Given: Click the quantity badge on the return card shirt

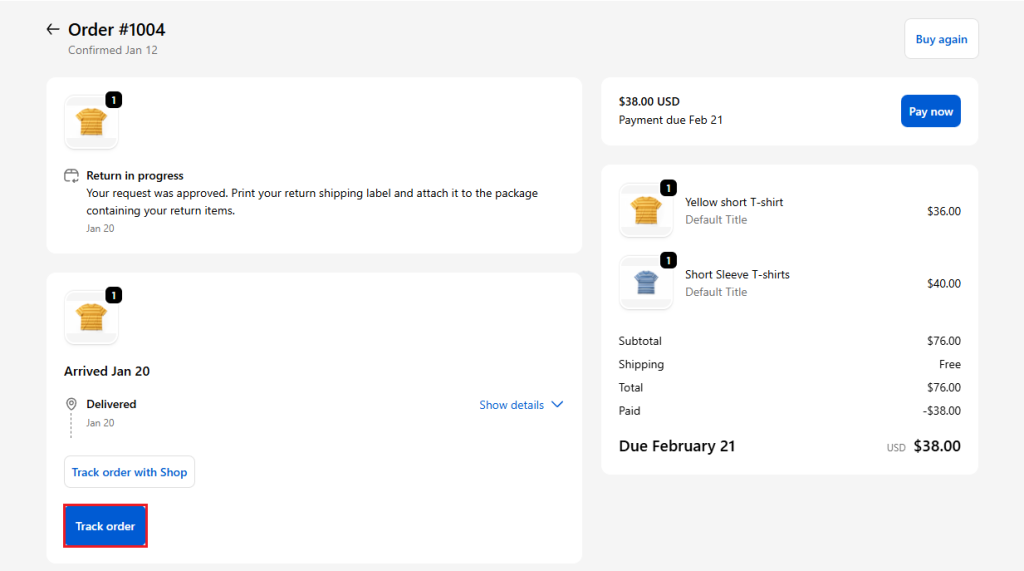Looking at the screenshot, I should (114, 100).
